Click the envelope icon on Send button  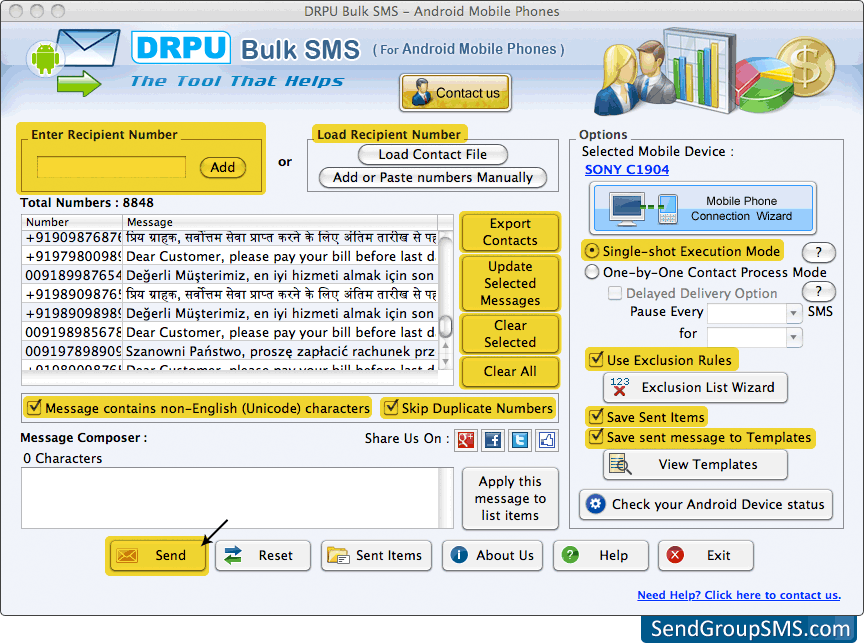127,555
